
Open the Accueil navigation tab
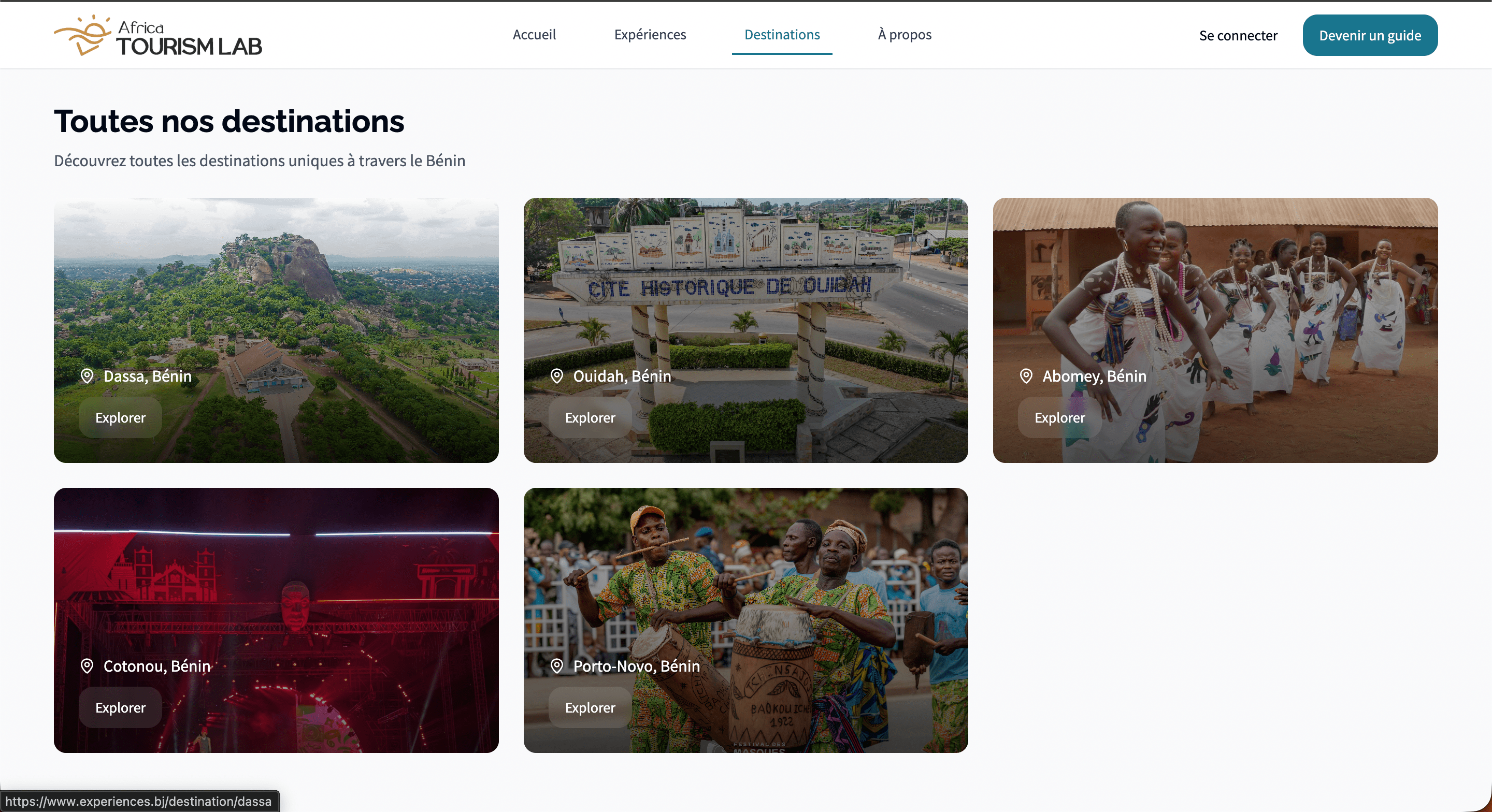click(534, 35)
